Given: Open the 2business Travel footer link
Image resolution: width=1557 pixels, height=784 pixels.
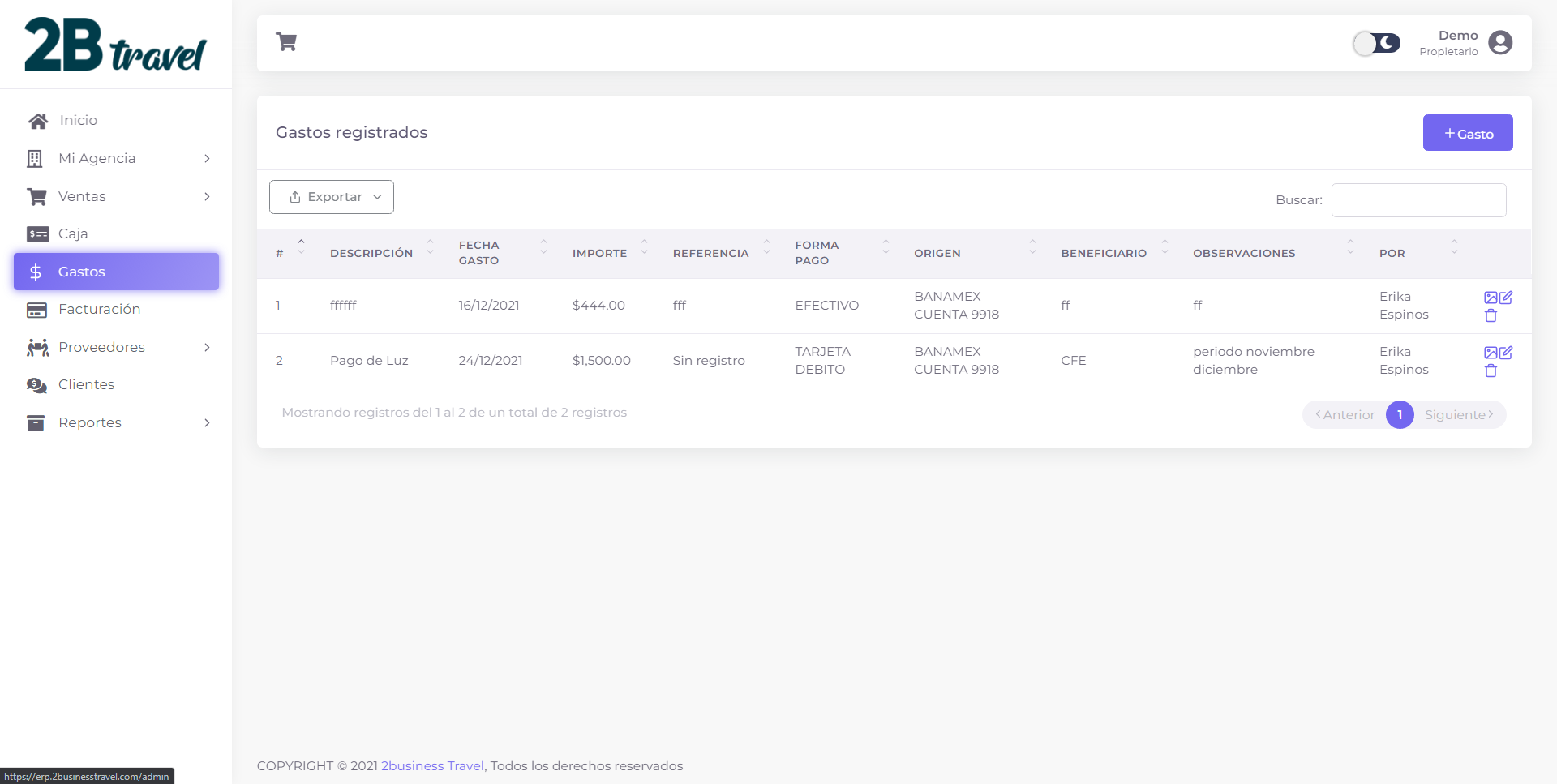Looking at the screenshot, I should [x=432, y=765].
